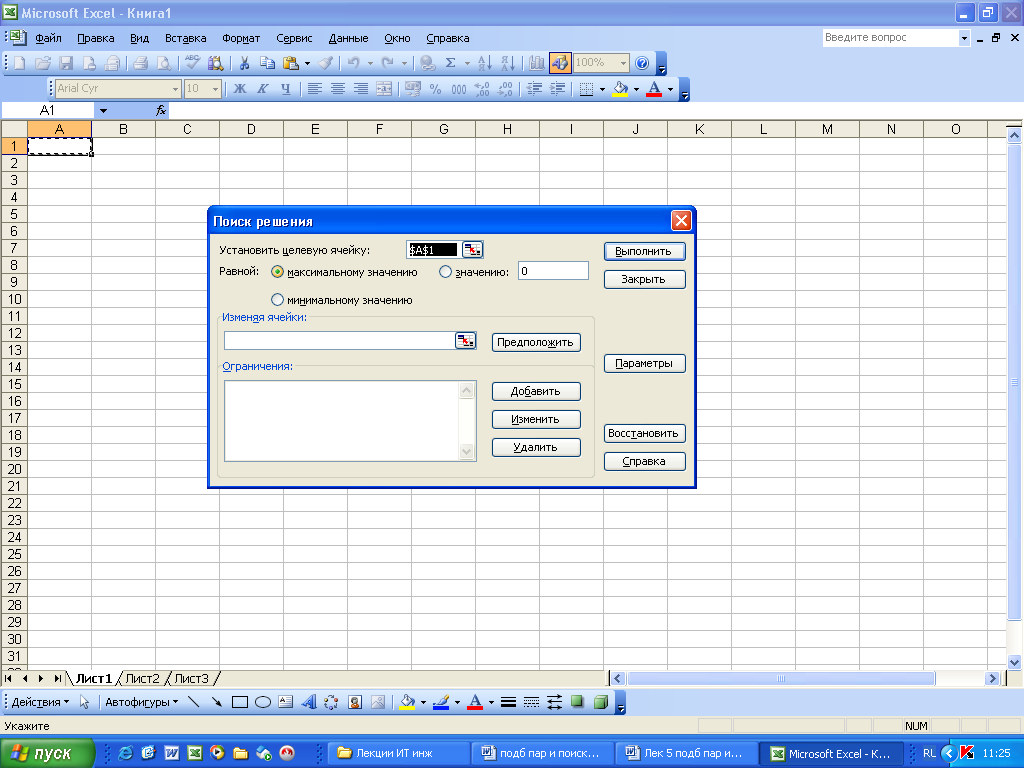Merge and center cells icon
1024x768 pixels.
[384, 89]
